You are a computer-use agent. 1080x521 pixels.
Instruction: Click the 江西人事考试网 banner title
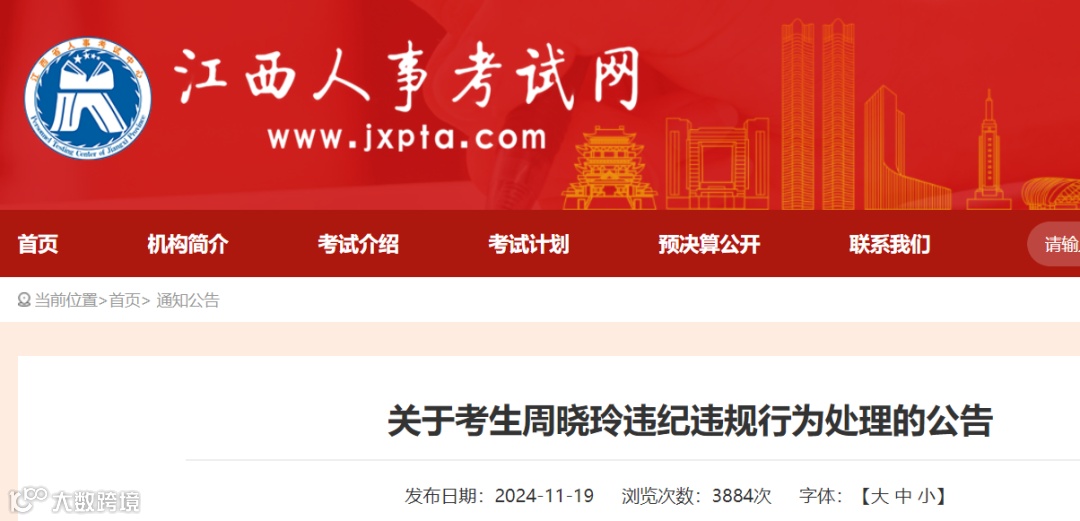[408, 79]
